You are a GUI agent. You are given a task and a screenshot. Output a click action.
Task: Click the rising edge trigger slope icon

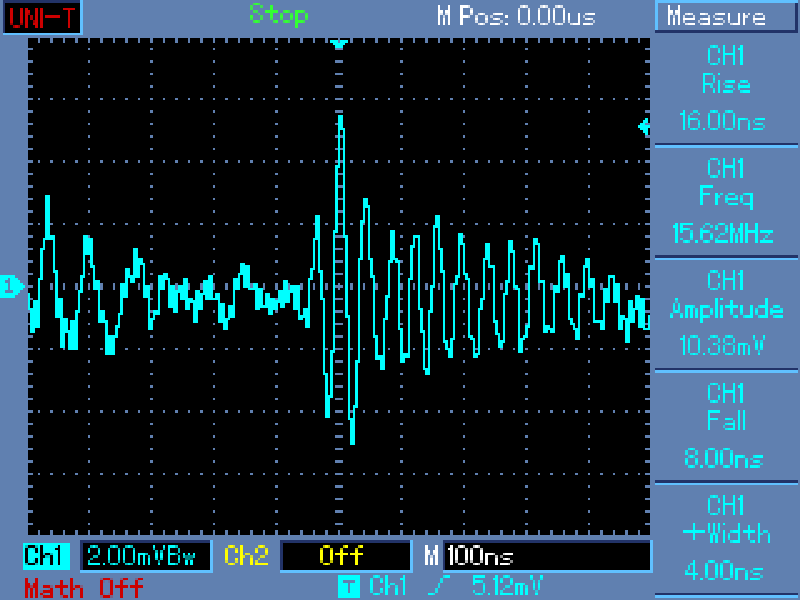[x=440, y=586]
